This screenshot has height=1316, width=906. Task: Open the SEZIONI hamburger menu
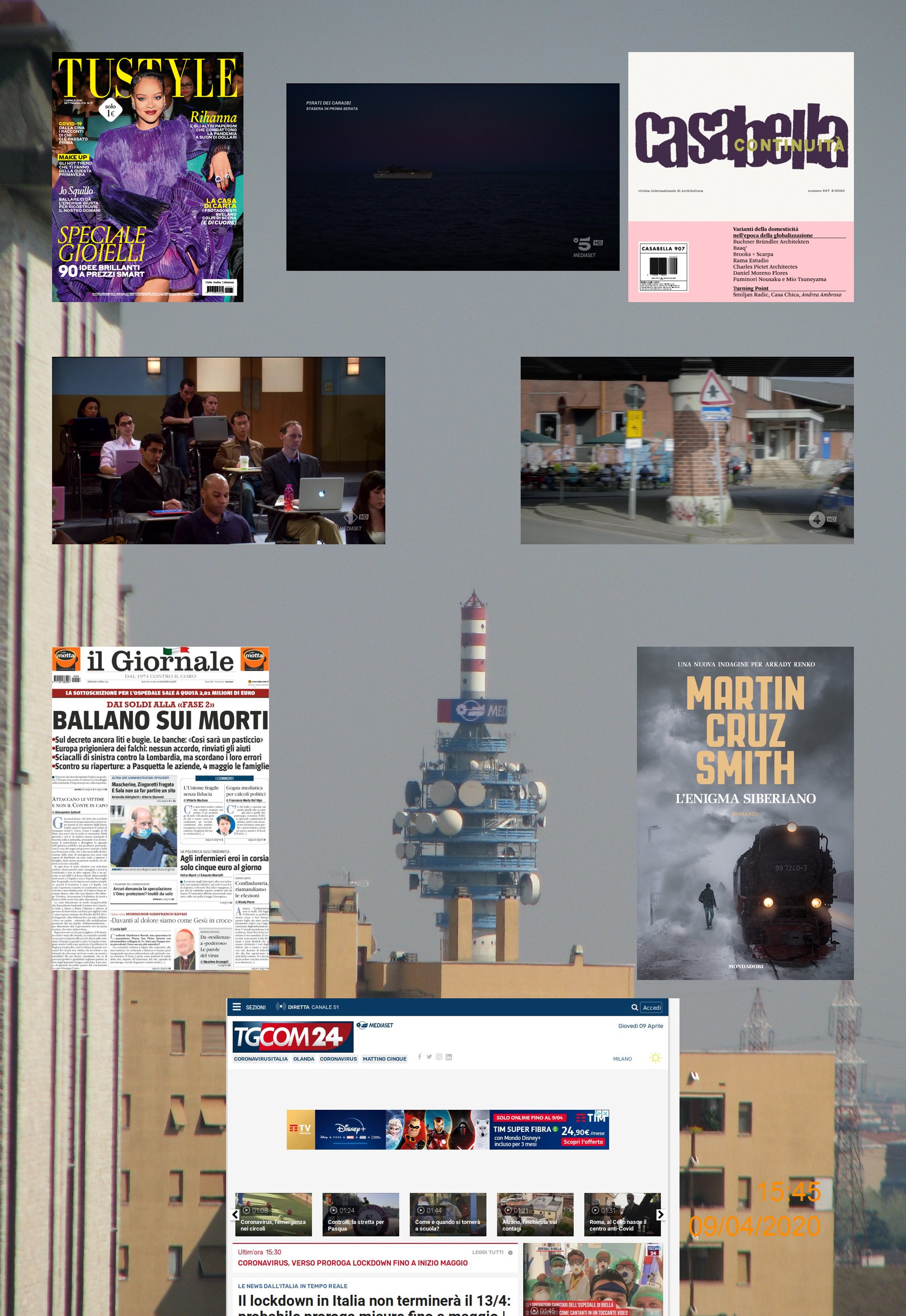pyautogui.click(x=237, y=1007)
